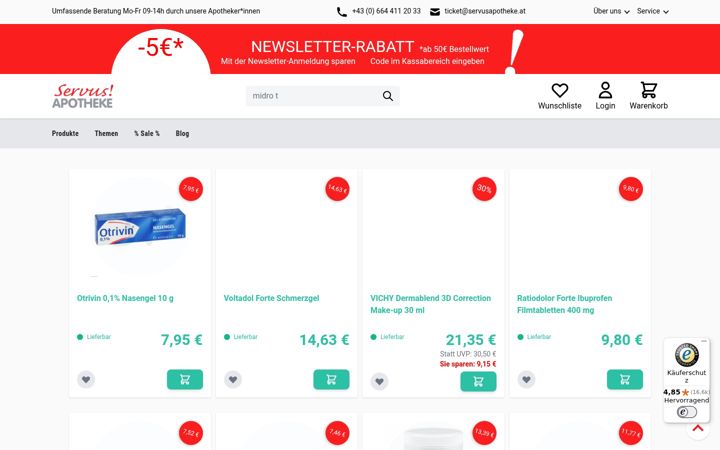This screenshot has width=720, height=450.
Task: Click the phone number +43 (0) 664 411 20 33
Action: click(x=386, y=11)
